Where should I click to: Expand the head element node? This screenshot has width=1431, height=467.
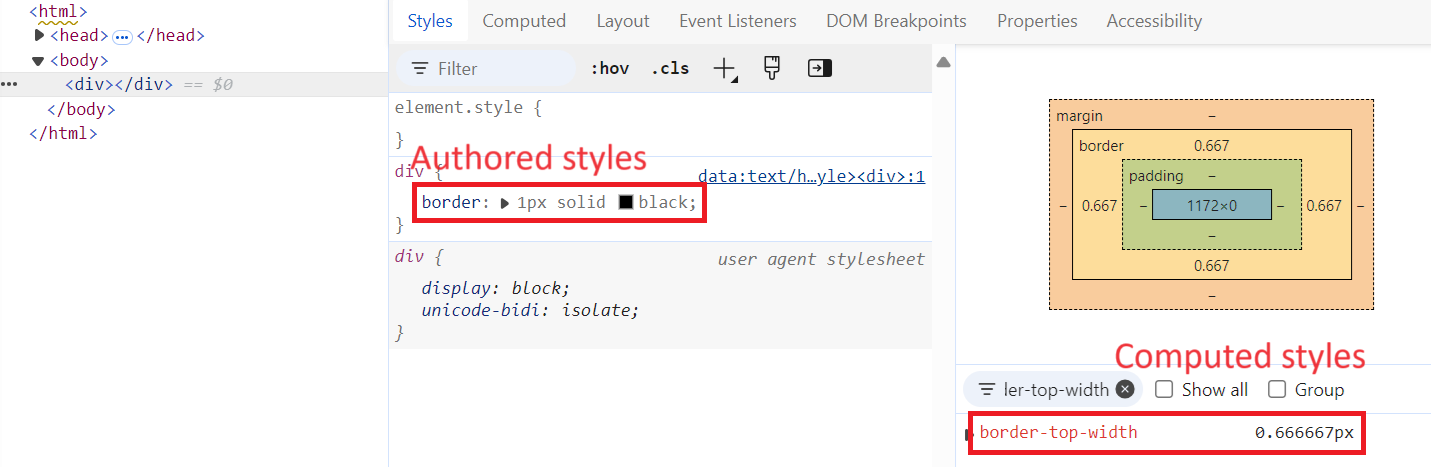click(x=39, y=36)
